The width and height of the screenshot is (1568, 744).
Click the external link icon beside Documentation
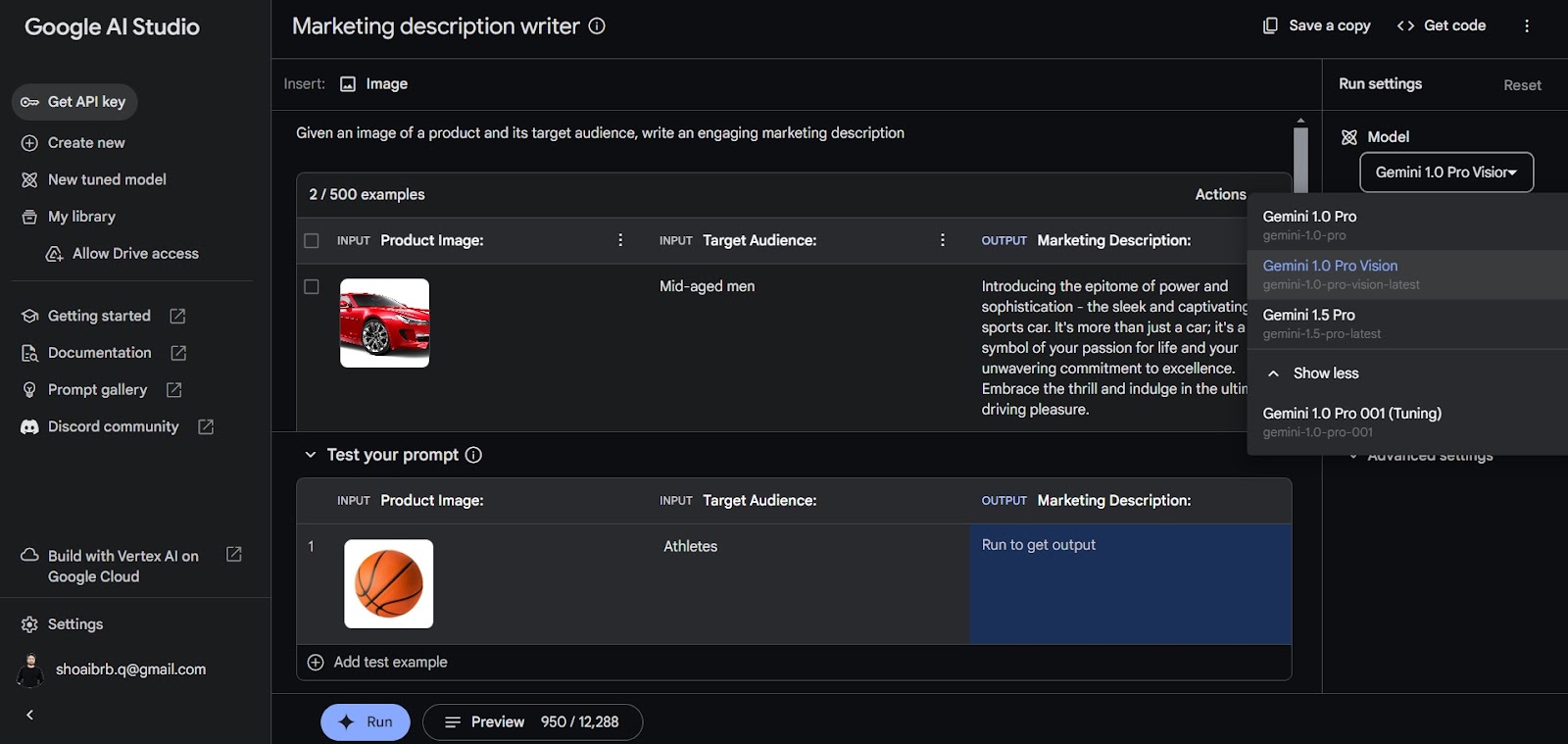(178, 353)
